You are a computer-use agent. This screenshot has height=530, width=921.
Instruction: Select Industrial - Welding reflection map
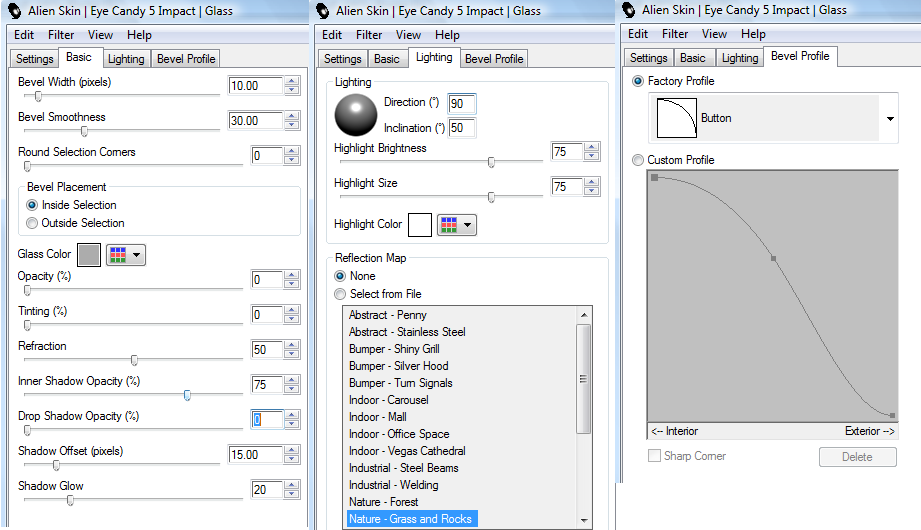(x=394, y=485)
